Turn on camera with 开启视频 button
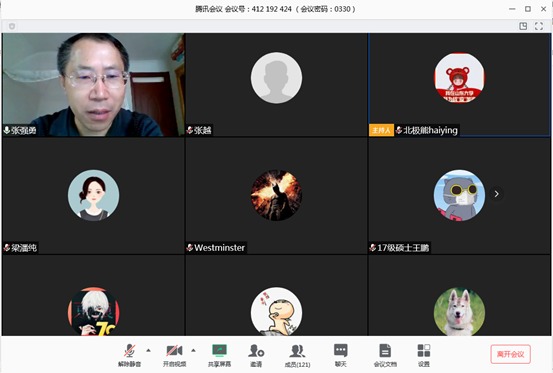The image size is (553, 373). 174,355
